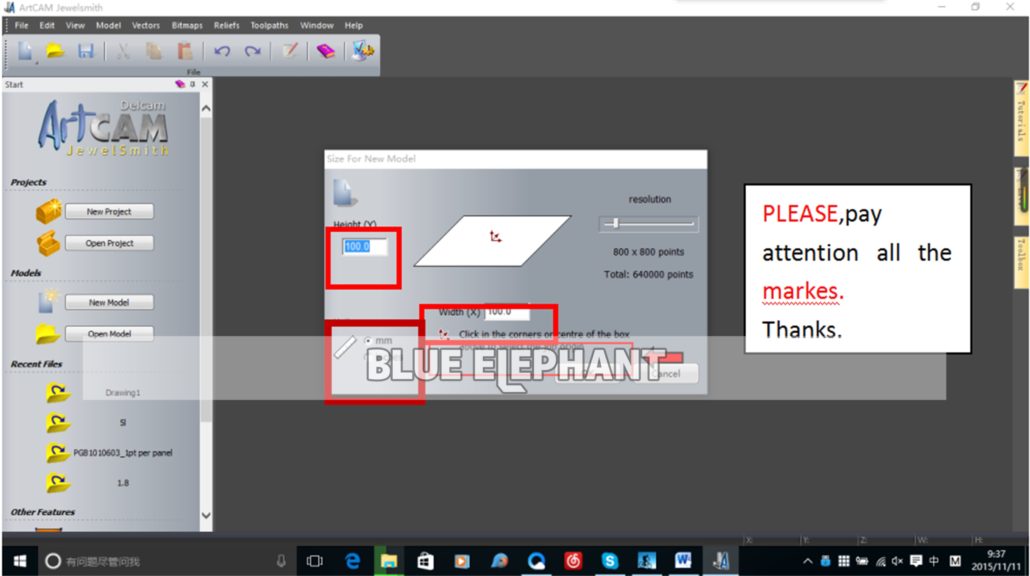1030x576 pixels.
Task: Open the Tutorials side tab
Action: click(1021, 118)
